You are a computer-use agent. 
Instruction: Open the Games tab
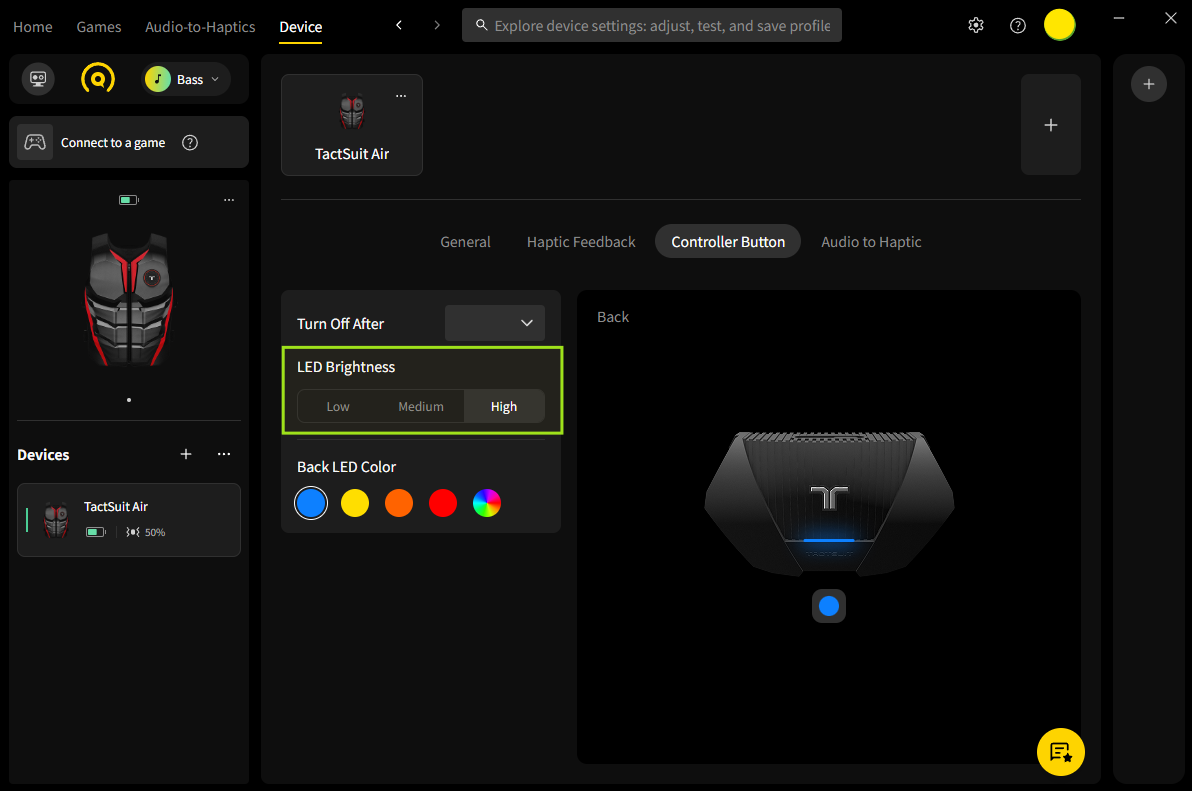(99, 27)
